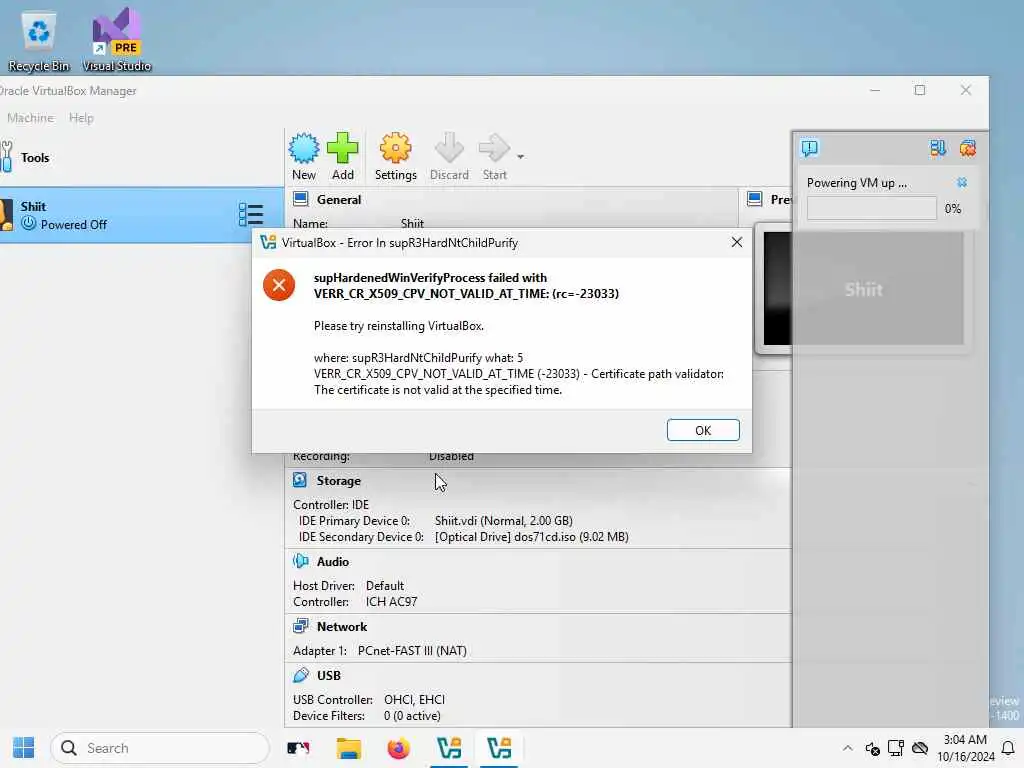The height and width of the screenshot is (768, 1024).
Task: Click the taskbar Search box
Action: tap(160, 748)
